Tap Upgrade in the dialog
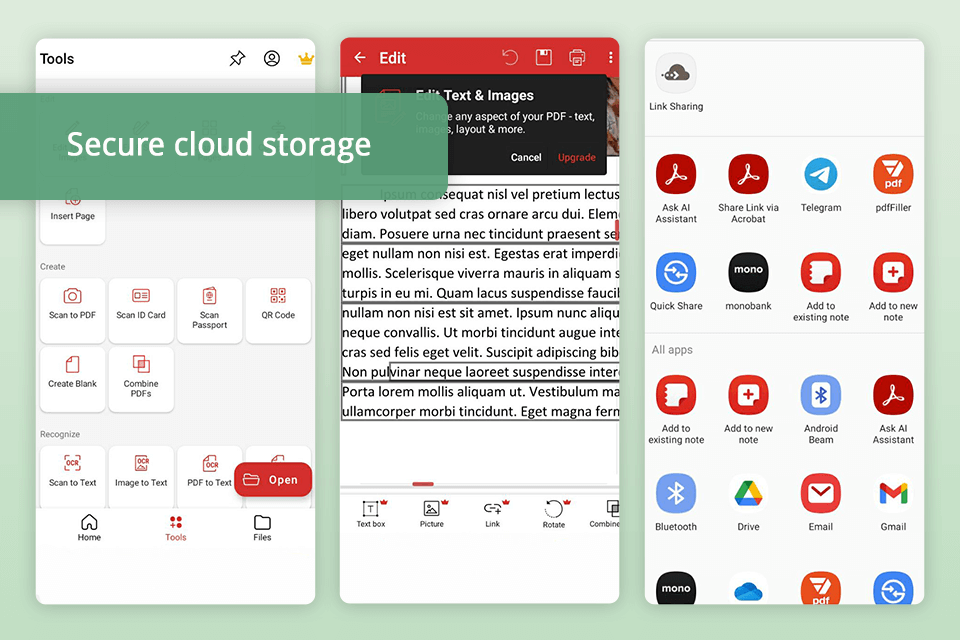 [x=577, y=157]
